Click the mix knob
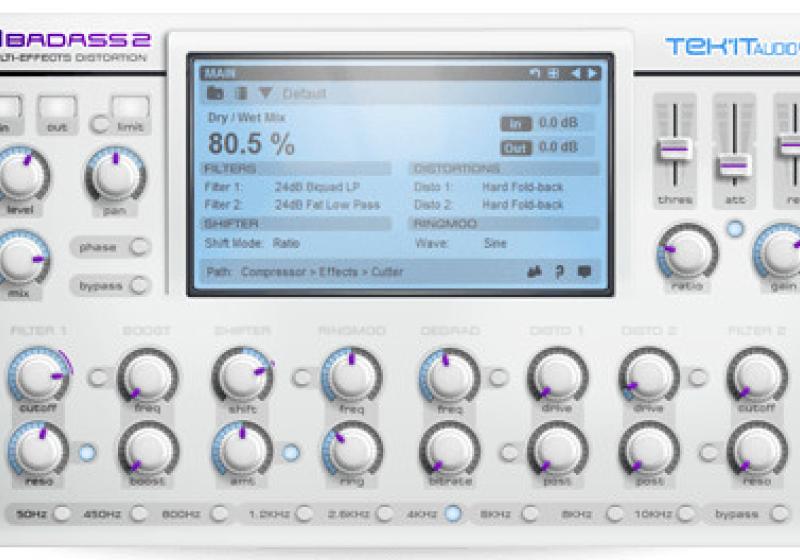The width and height of the screenshot is (800, 560). point(20,259)
